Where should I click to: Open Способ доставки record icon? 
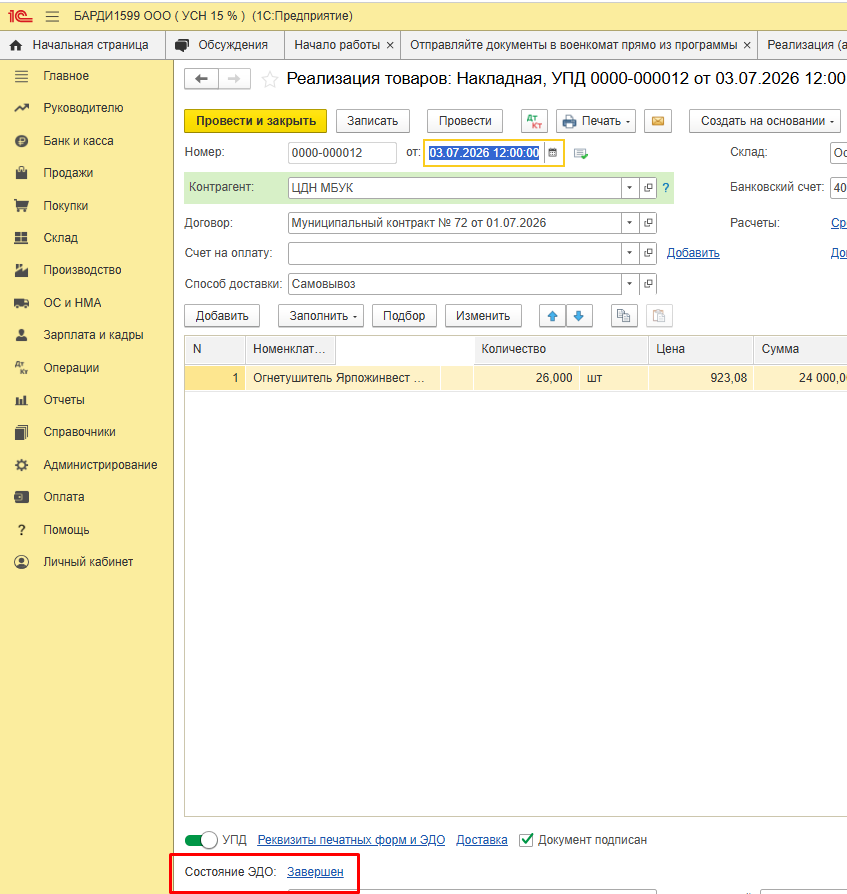[x=648, y=284]
